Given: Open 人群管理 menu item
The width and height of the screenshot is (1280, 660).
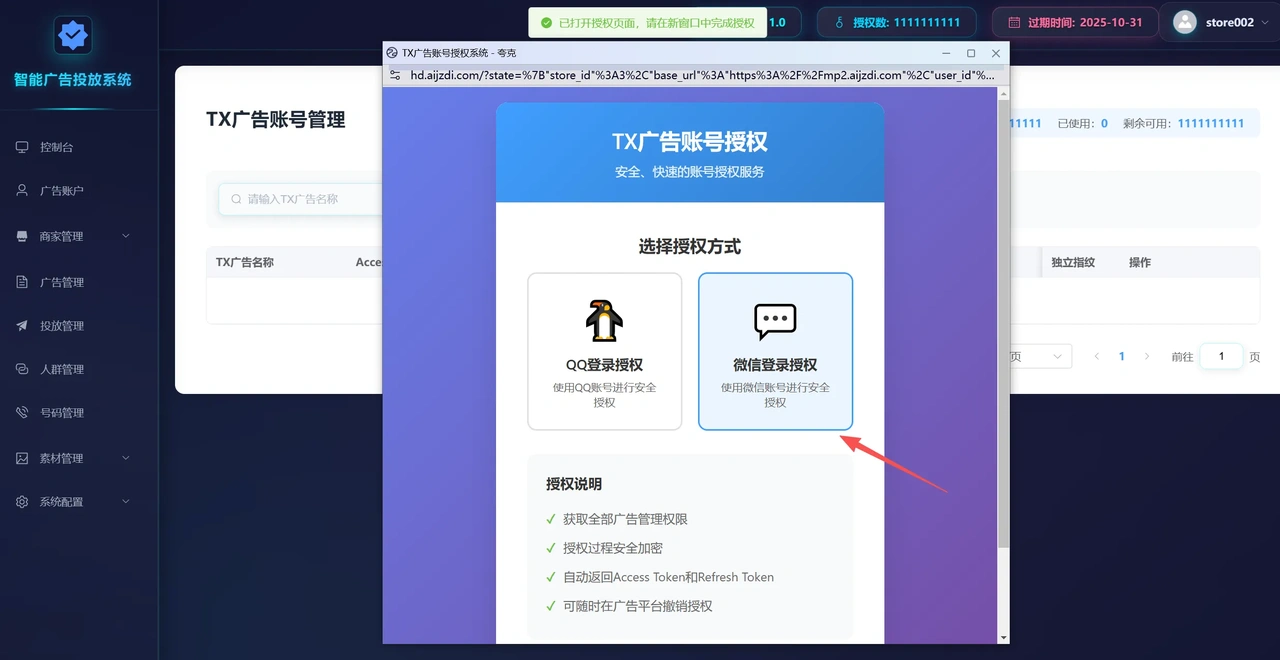Looking at the screenshot, I should (79, 369).
